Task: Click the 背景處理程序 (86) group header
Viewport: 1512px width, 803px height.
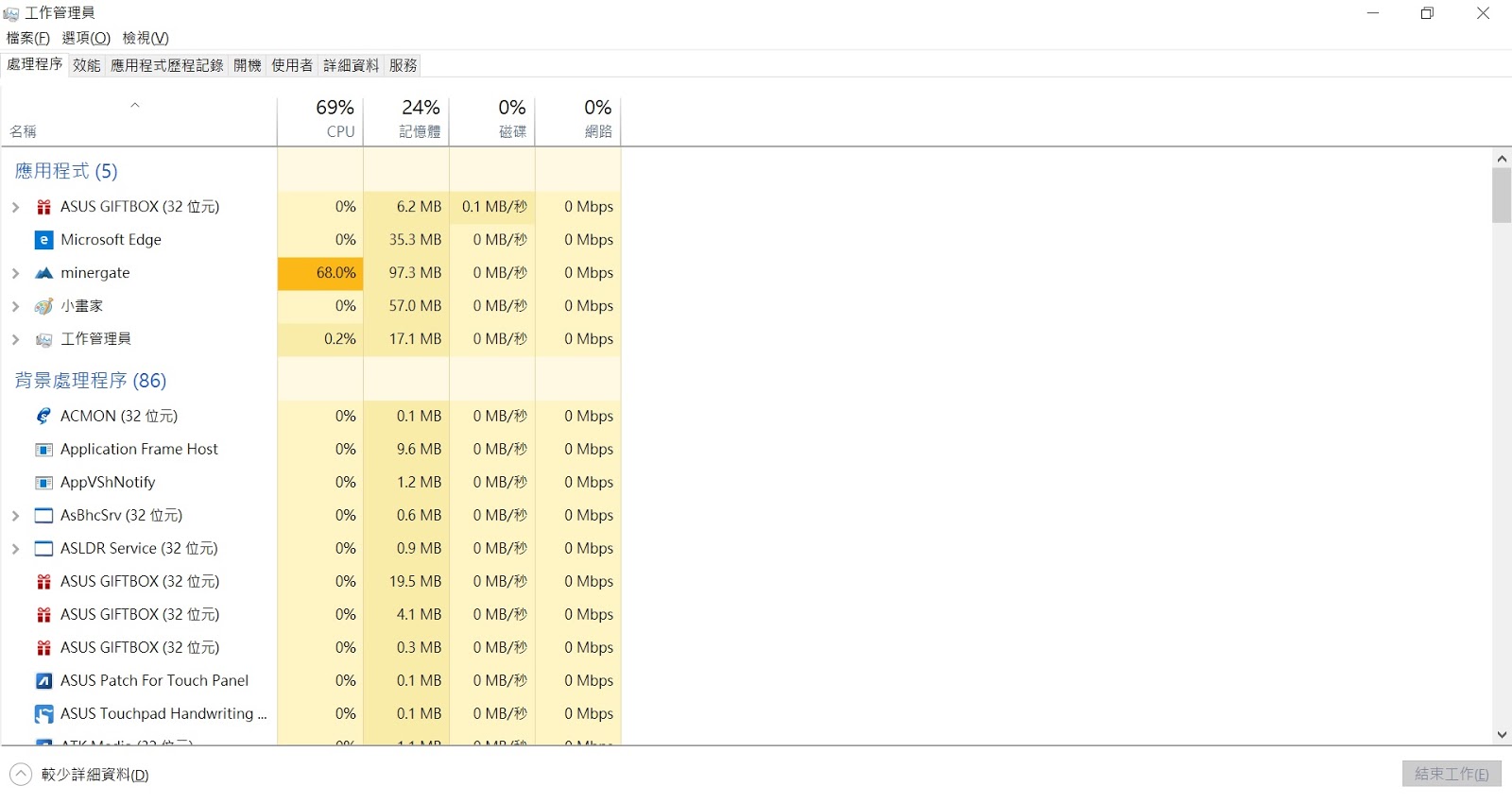Action: click(91, 381)
